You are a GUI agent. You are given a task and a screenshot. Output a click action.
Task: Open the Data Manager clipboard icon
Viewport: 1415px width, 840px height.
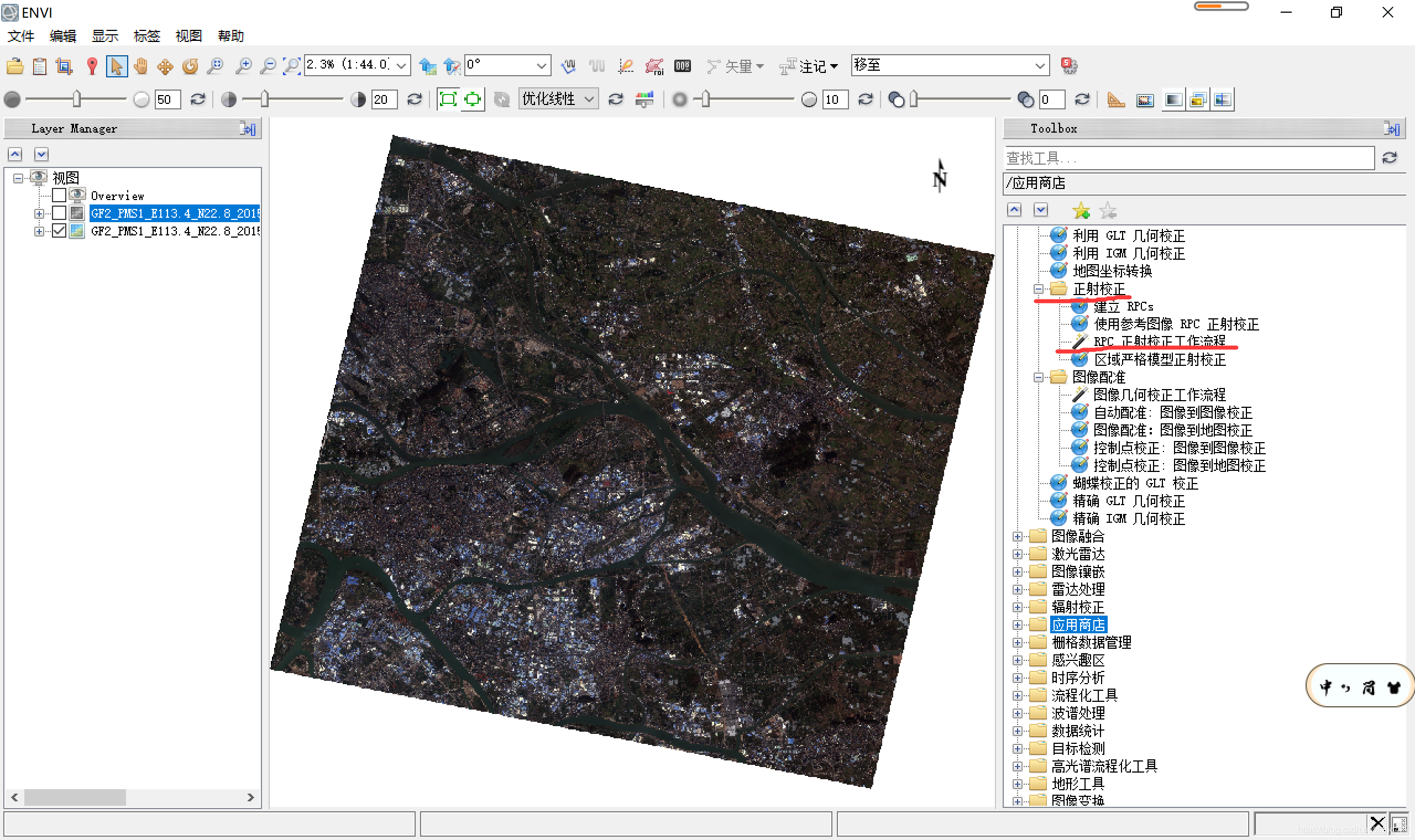(x=40, y=66)
